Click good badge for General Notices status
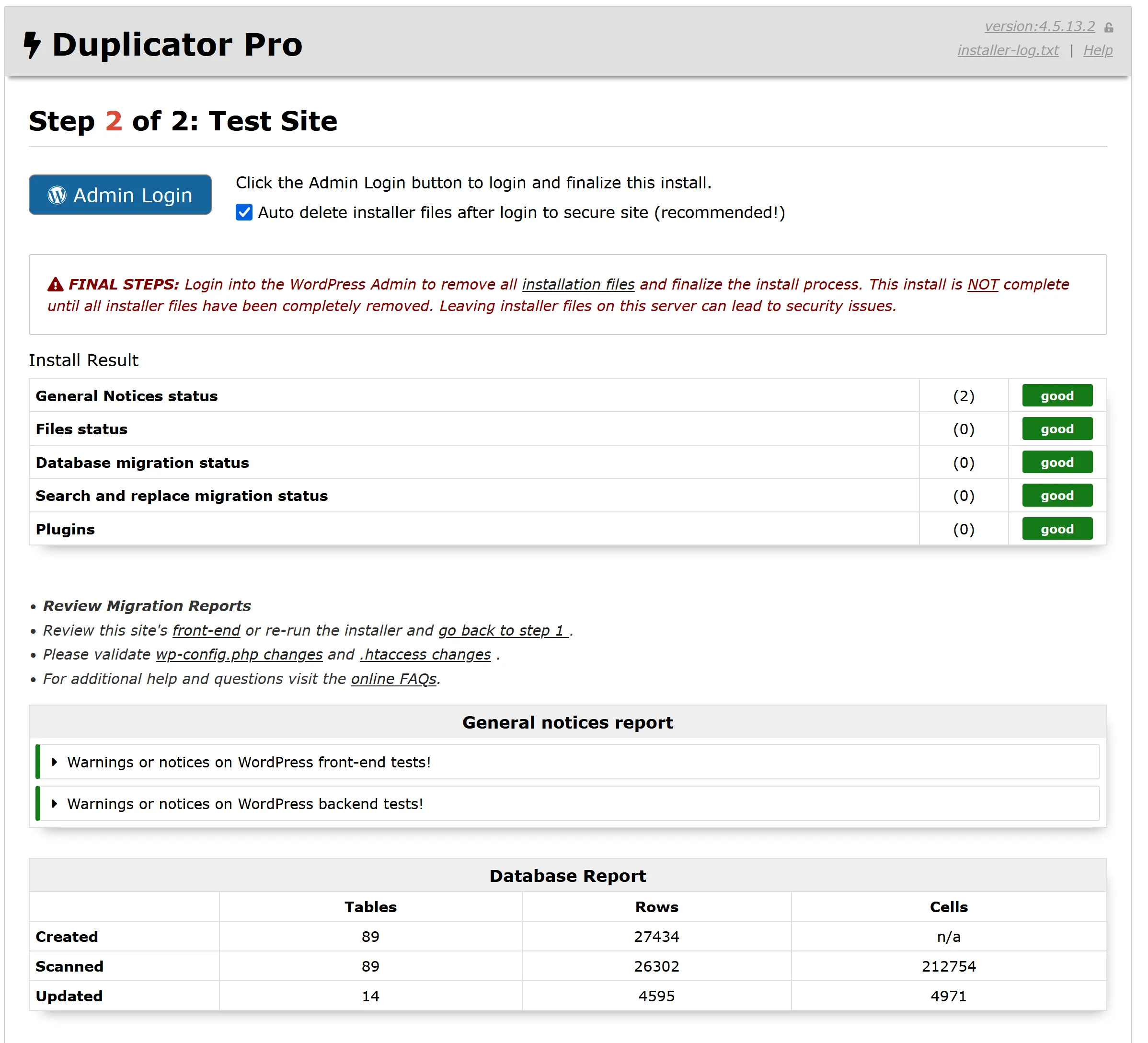1148x1043 pixels. coord(1057,396)
